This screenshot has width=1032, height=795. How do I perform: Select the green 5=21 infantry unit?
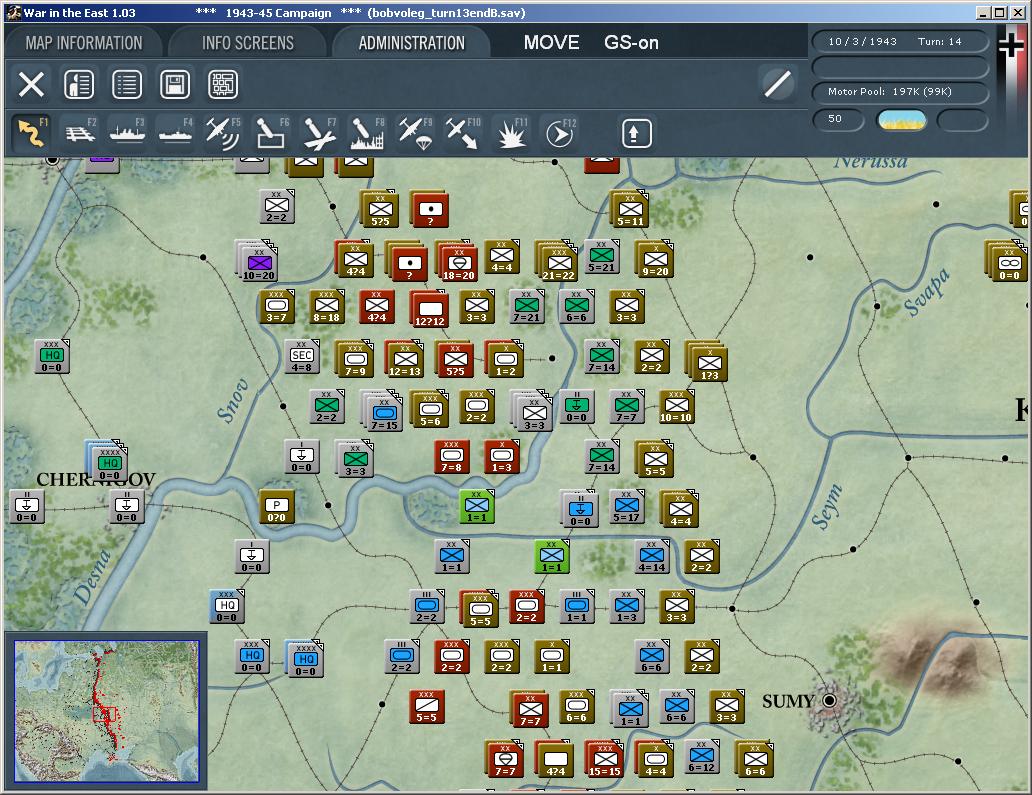coord(602,257)
